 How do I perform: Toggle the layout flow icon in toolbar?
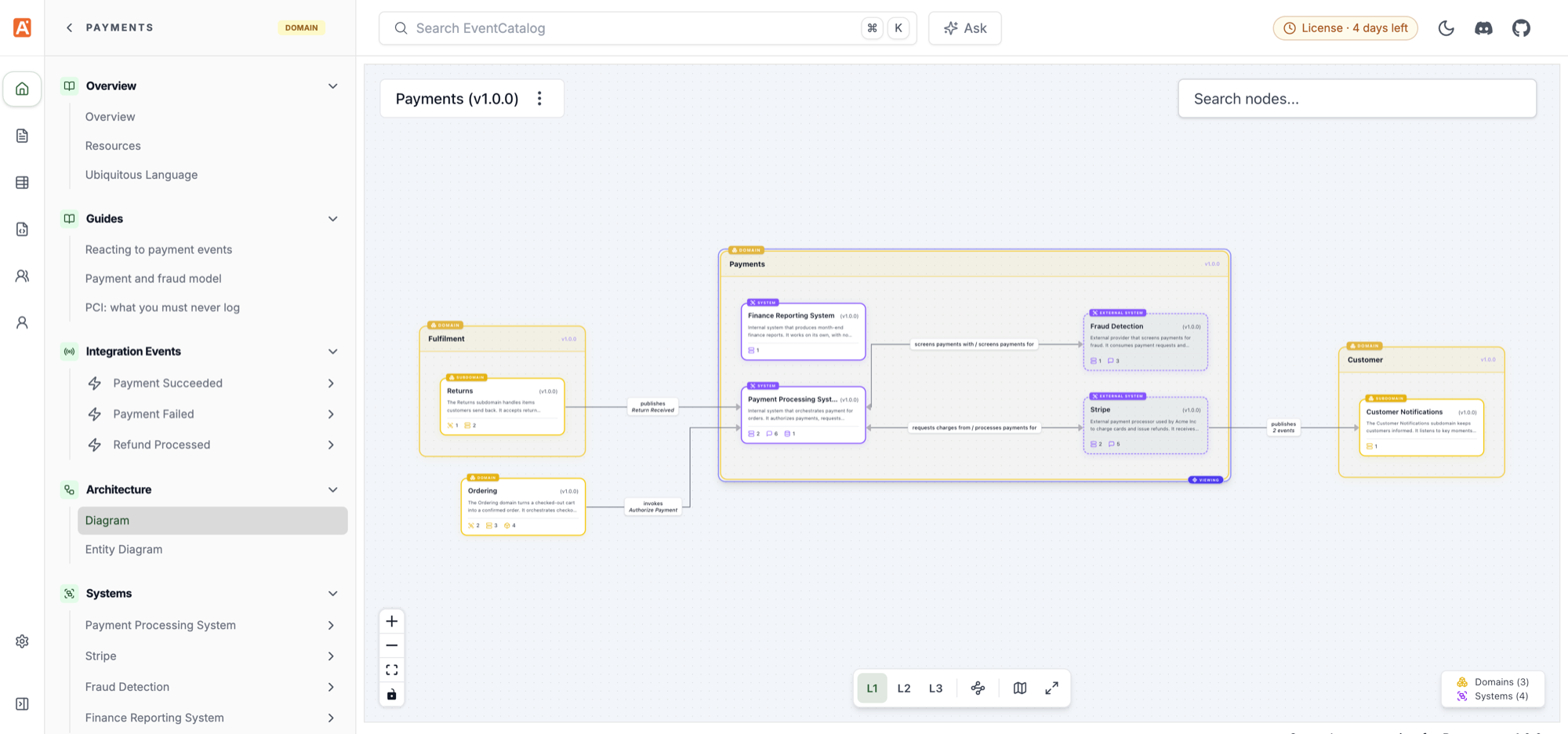[978, 689]
